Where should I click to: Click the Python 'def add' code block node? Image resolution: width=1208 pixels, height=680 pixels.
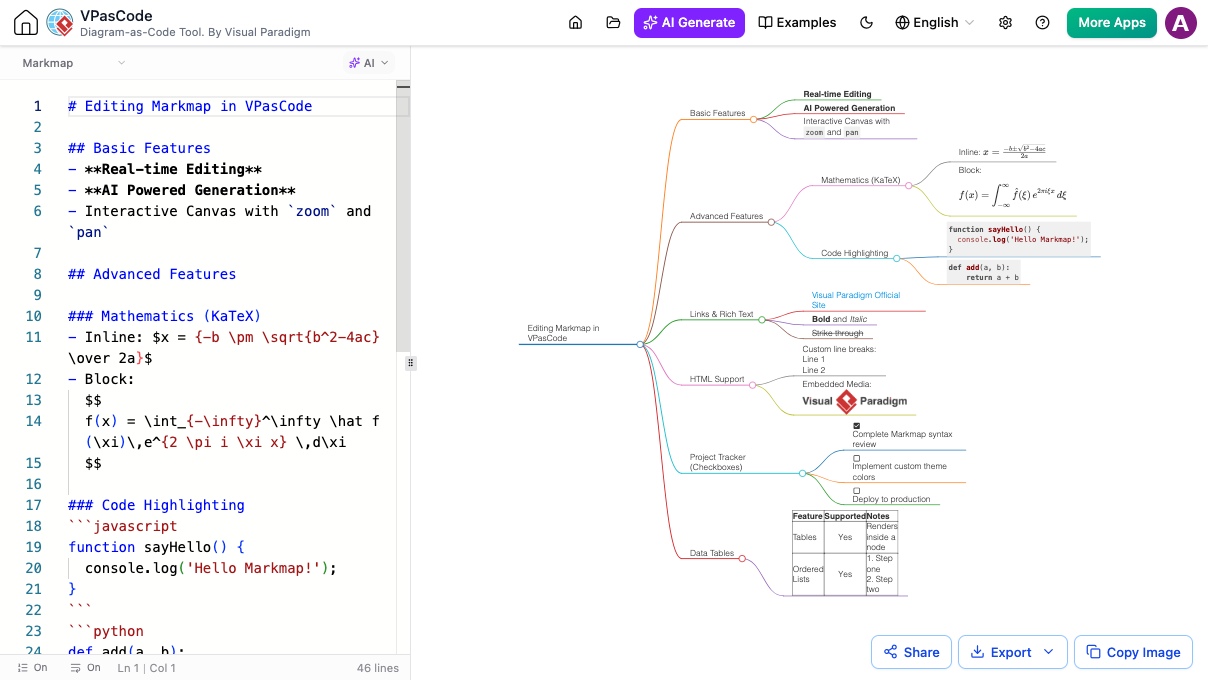click(982, 272)
